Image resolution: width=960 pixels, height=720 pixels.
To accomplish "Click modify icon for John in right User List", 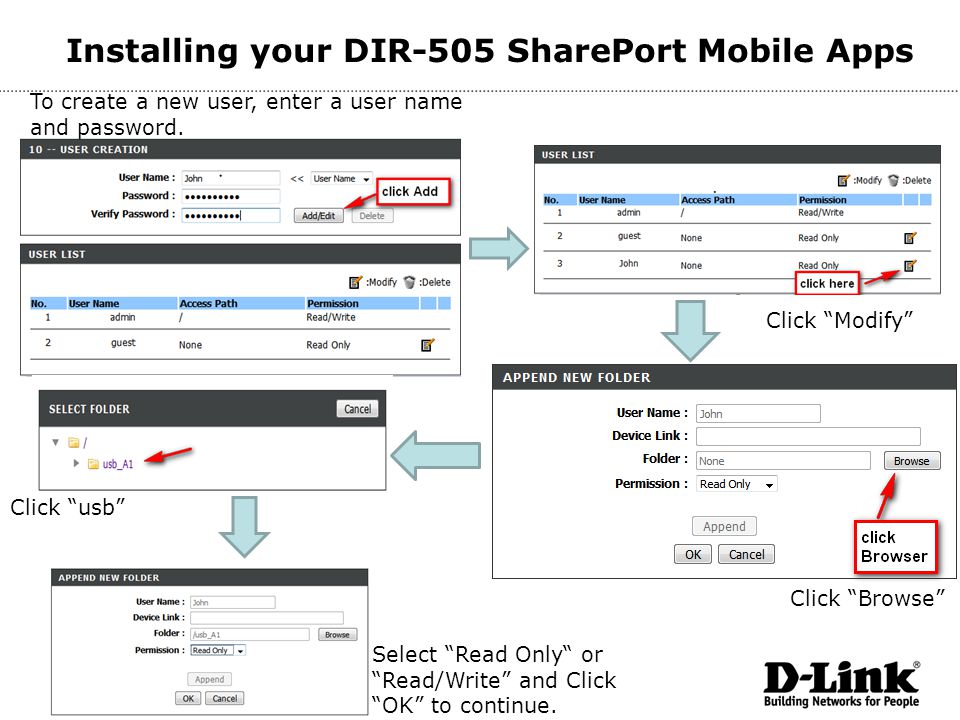I will [x=910, y=265].
